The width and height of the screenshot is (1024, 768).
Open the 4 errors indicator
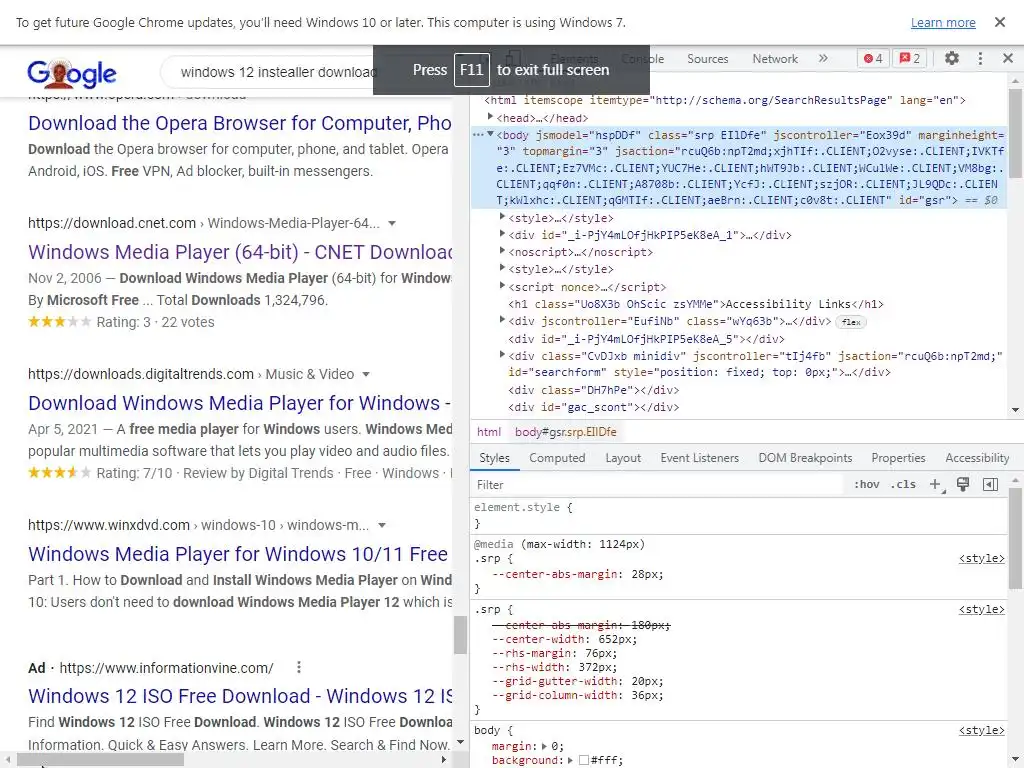pyautogui.click(x=873, y=58)
